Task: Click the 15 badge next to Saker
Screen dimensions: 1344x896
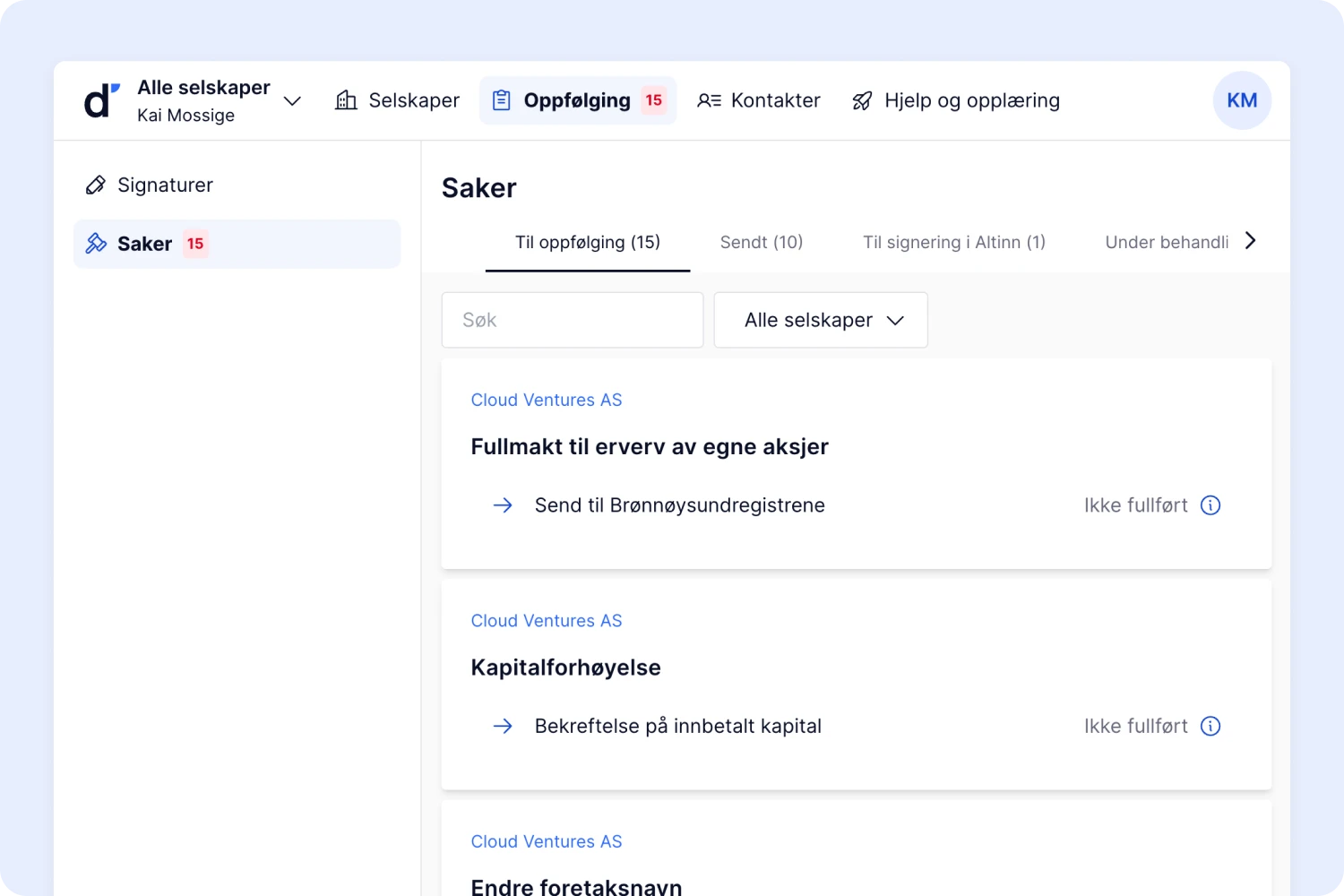Action: coord(195,244)
